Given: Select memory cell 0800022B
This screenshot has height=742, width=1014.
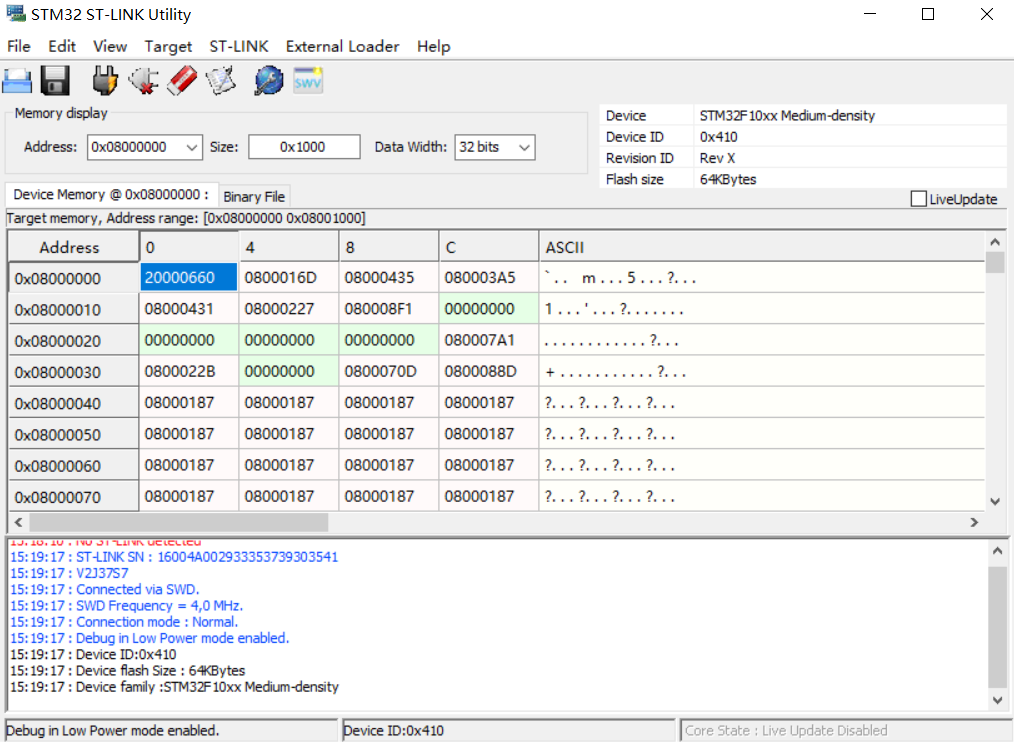Looking at the screenshot, I should pos(188,371).
